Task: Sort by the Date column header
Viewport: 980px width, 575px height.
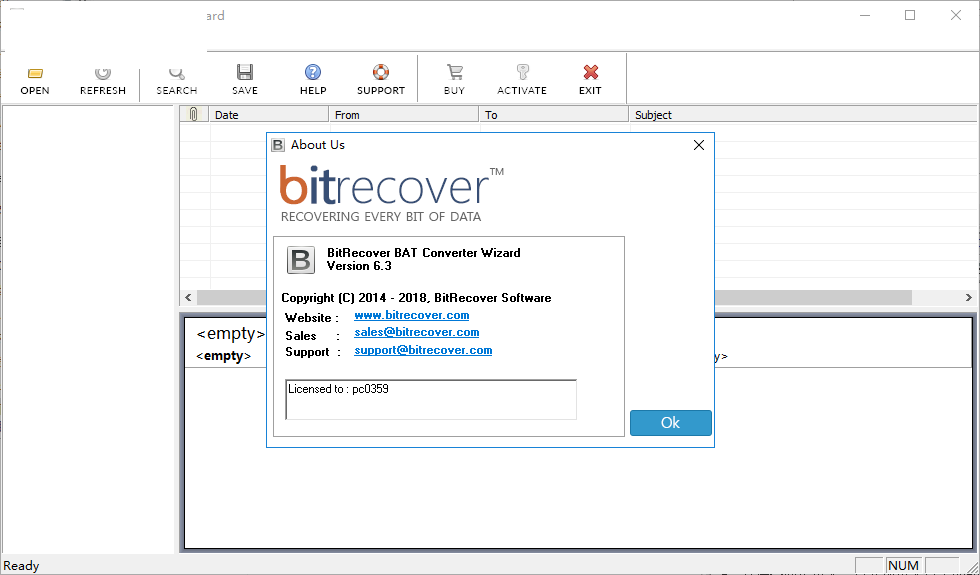Action: coord(269,114)
